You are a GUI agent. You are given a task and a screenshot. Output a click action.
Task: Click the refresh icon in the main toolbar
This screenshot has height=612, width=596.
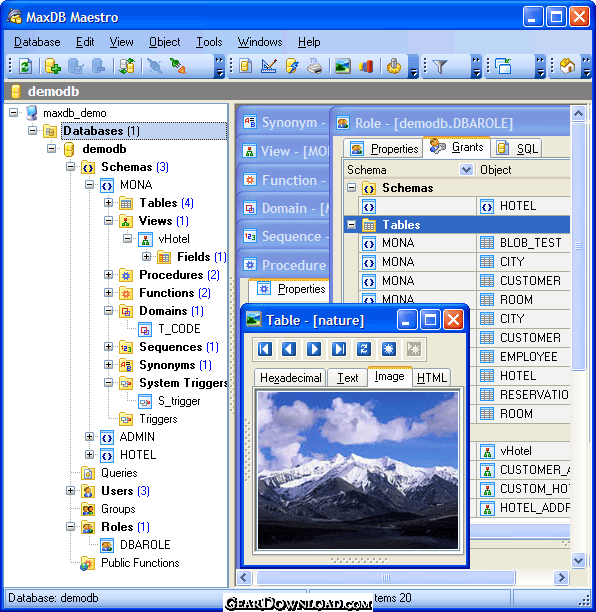[x=25, y=66]
